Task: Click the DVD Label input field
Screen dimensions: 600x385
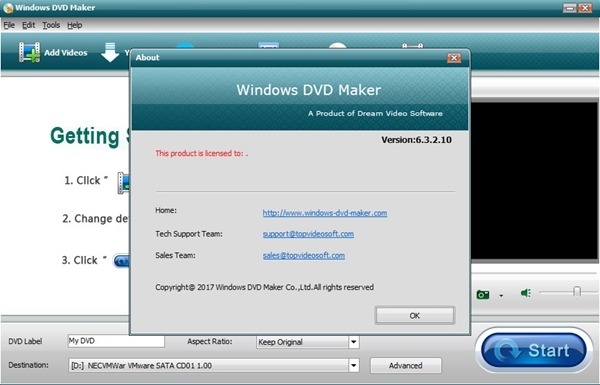Action: pos(116,341)
